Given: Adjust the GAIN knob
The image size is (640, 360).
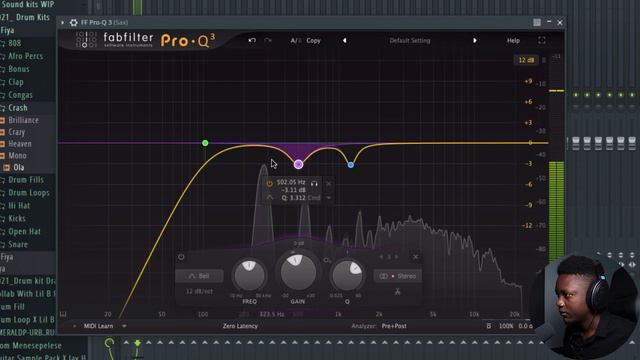Looking at the screenshot, I should click(x=298, y=272).
